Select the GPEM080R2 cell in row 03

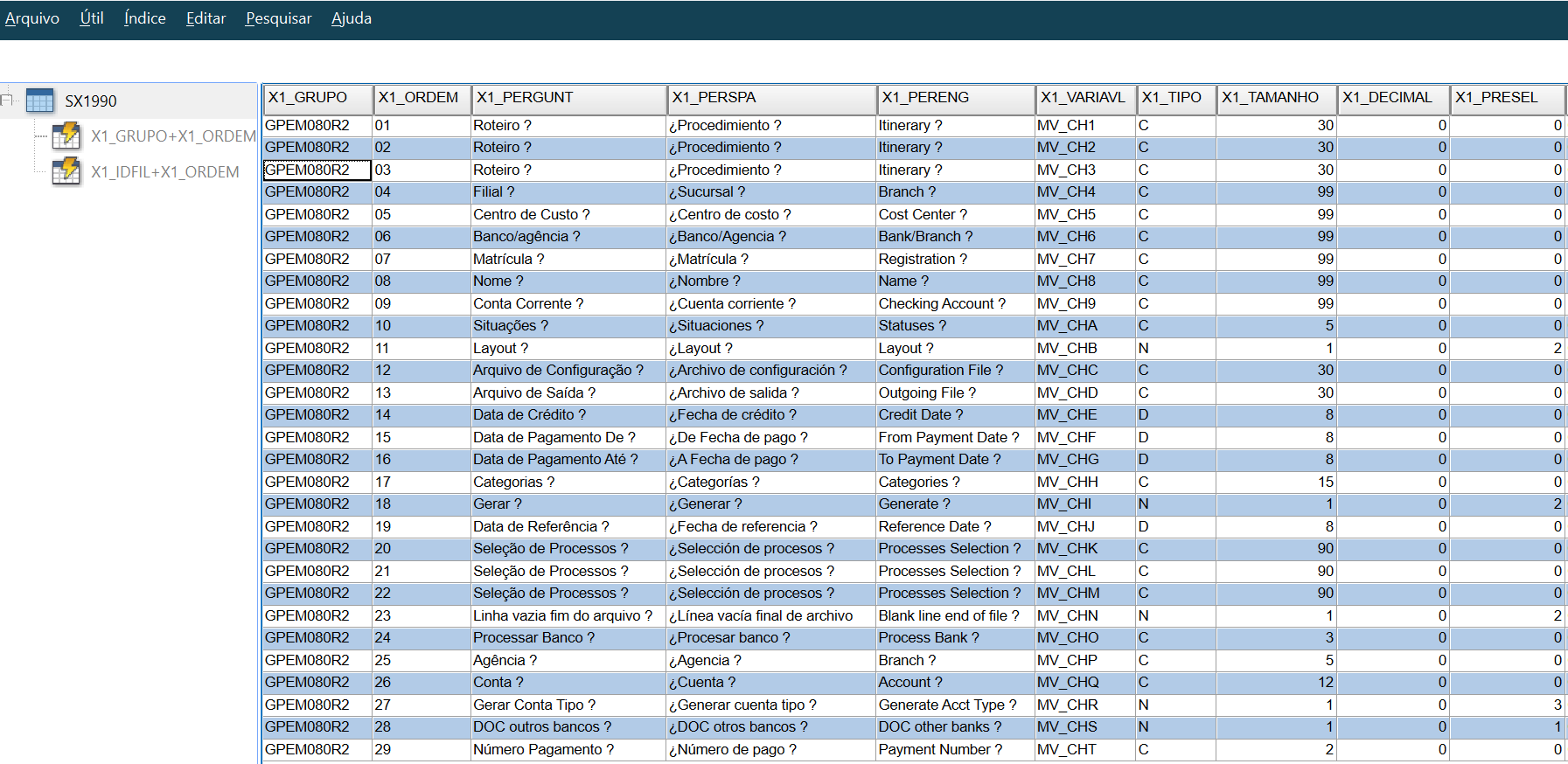(317, 170)
